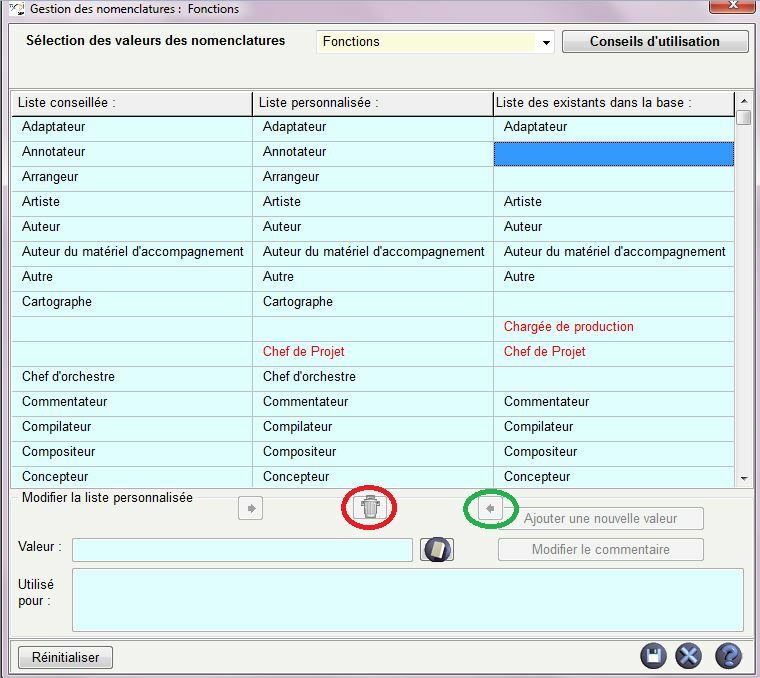The image size is (760, 678).
Task: Click the notepad icon beside Valeur field
Action: [437, 549]
